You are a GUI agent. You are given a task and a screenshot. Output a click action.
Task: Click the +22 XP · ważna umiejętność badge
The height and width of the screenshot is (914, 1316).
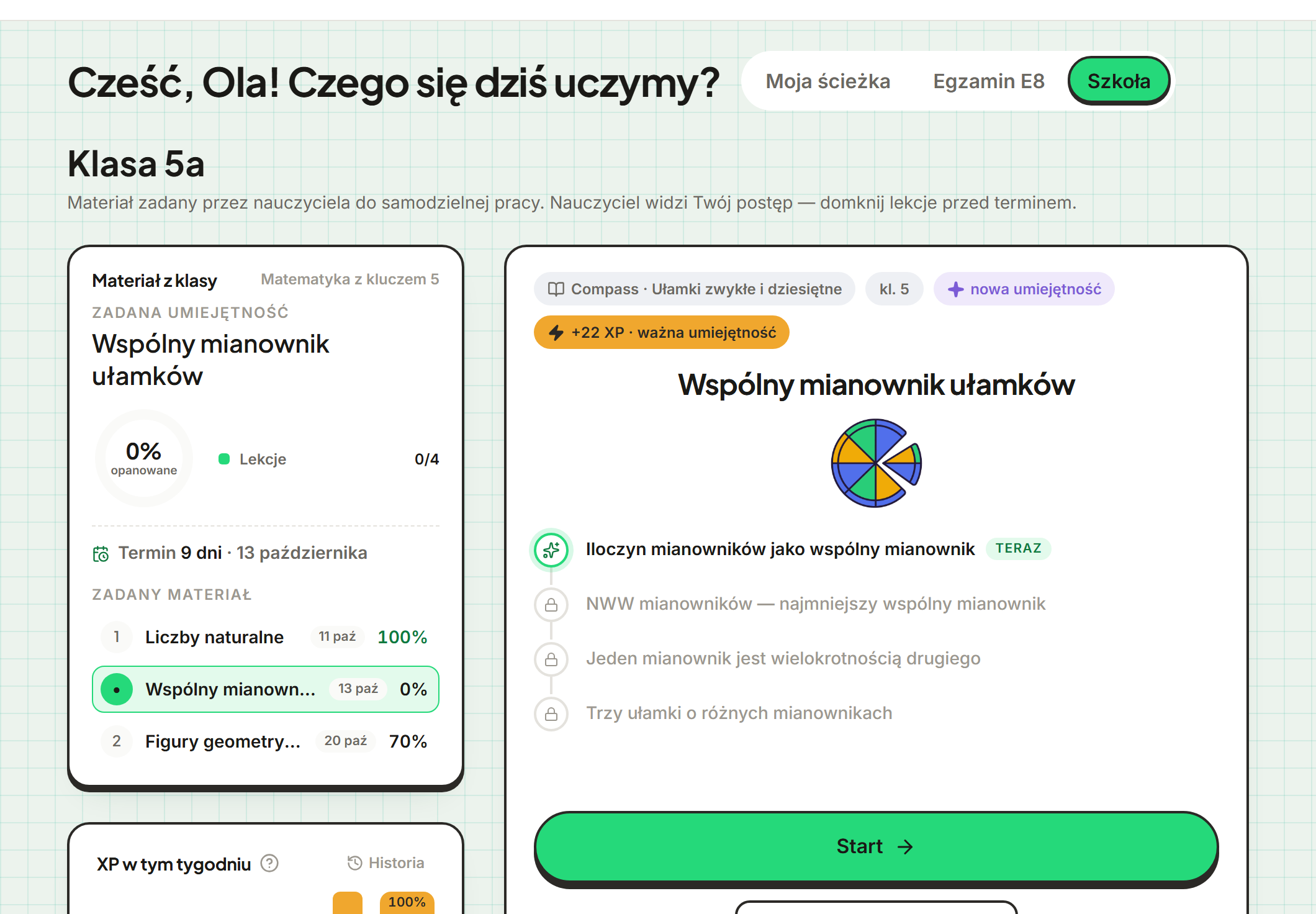[x=662, y=333]
